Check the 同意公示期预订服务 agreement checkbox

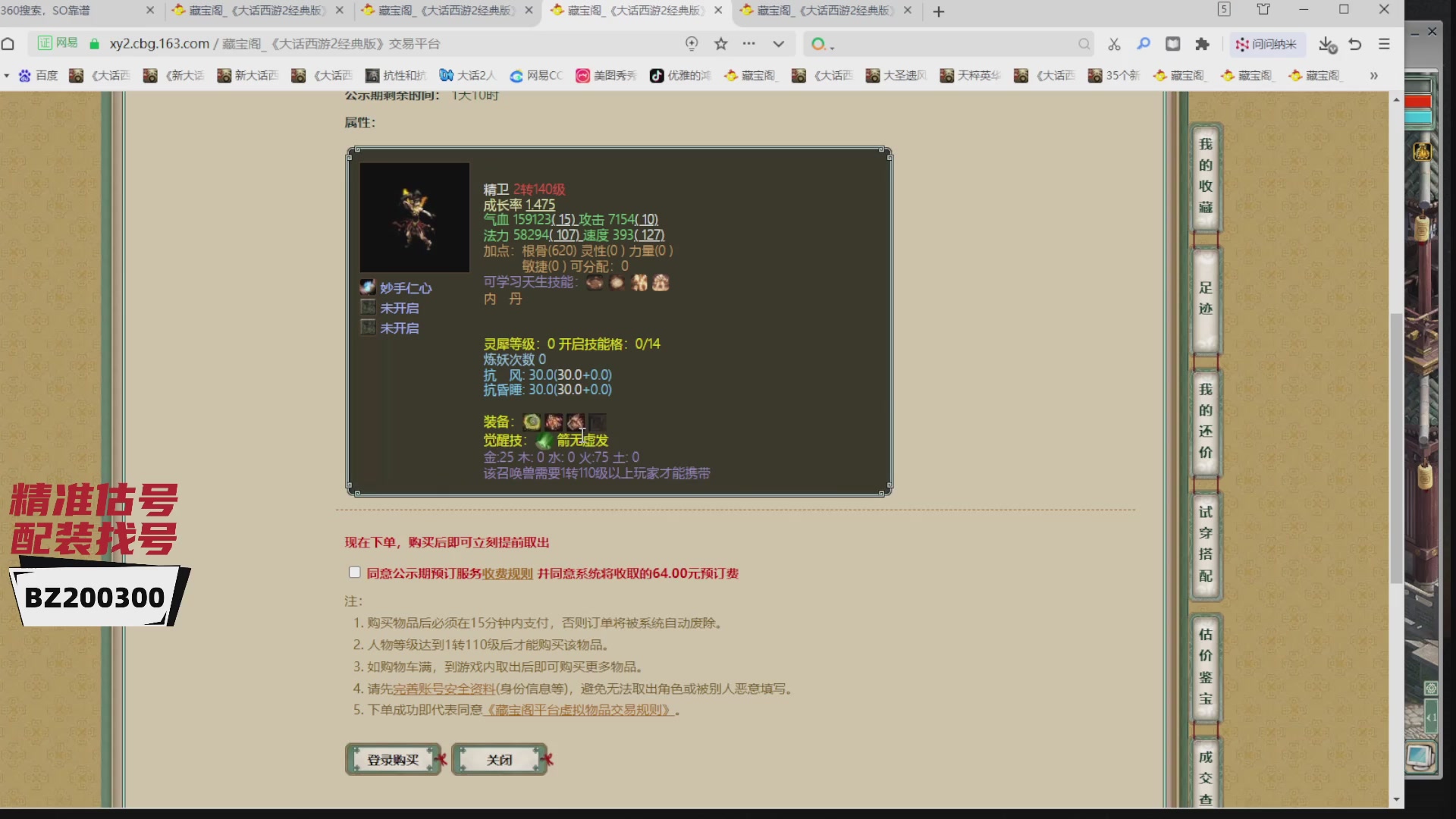[x=354, y=573]
